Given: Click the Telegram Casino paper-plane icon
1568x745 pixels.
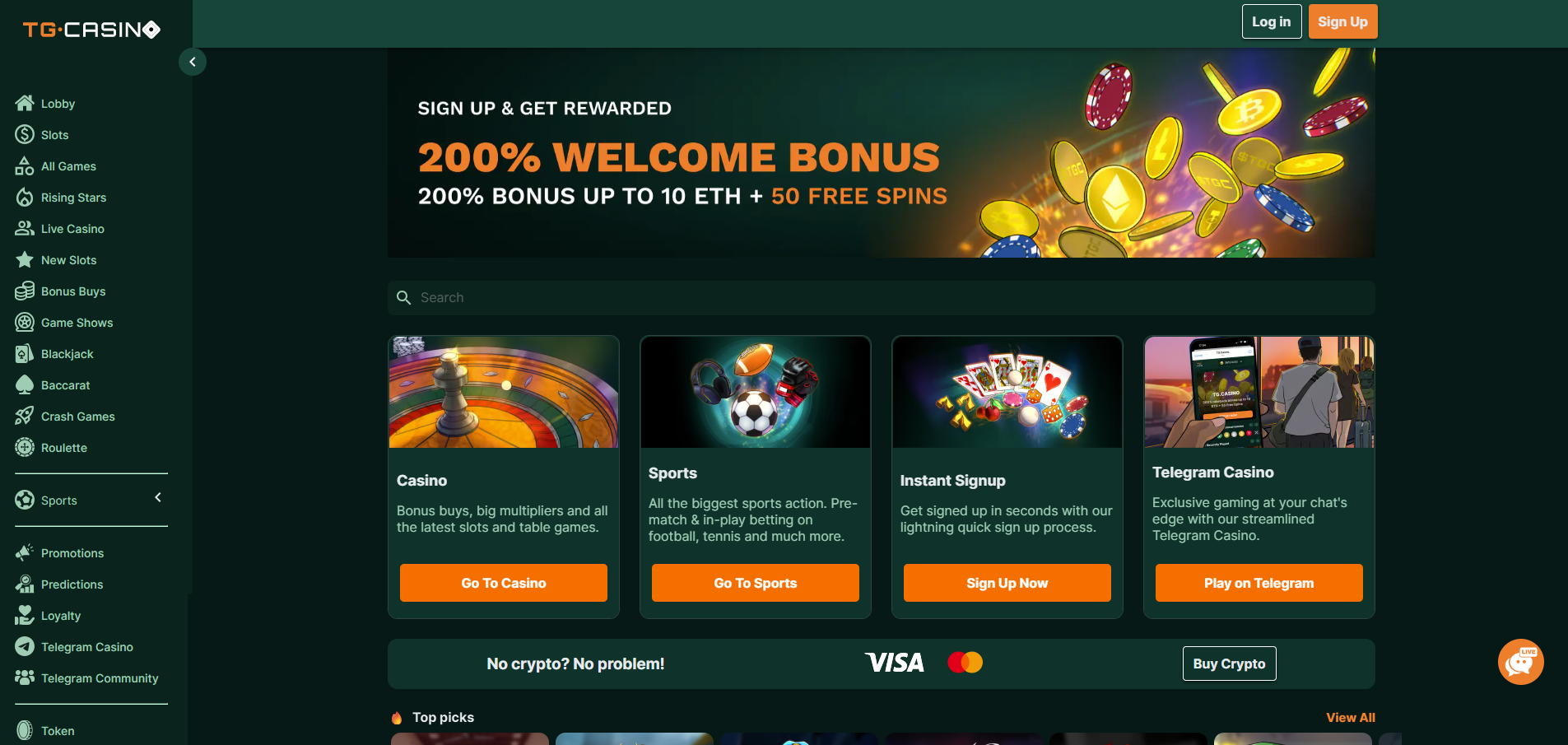Looking at the screenshot, I should point(25,646).
